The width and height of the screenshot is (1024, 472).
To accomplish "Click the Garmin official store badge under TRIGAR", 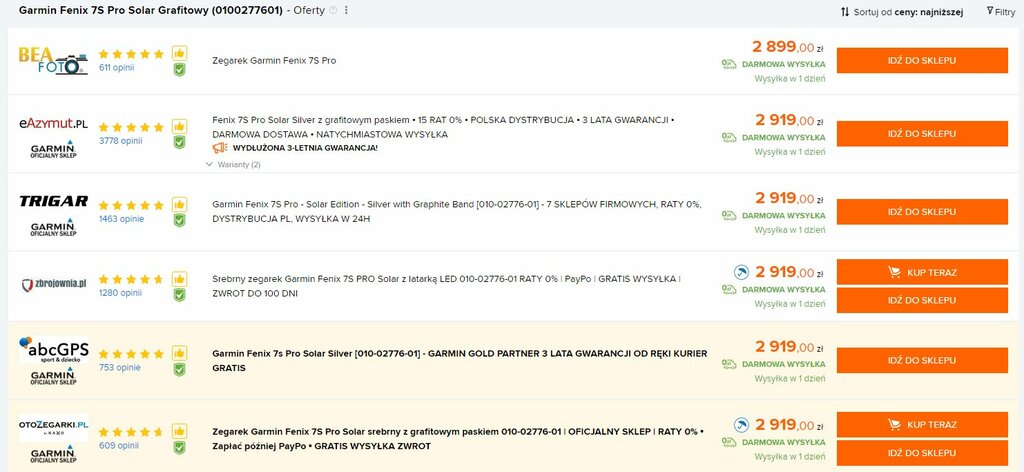I will point(53,227).
